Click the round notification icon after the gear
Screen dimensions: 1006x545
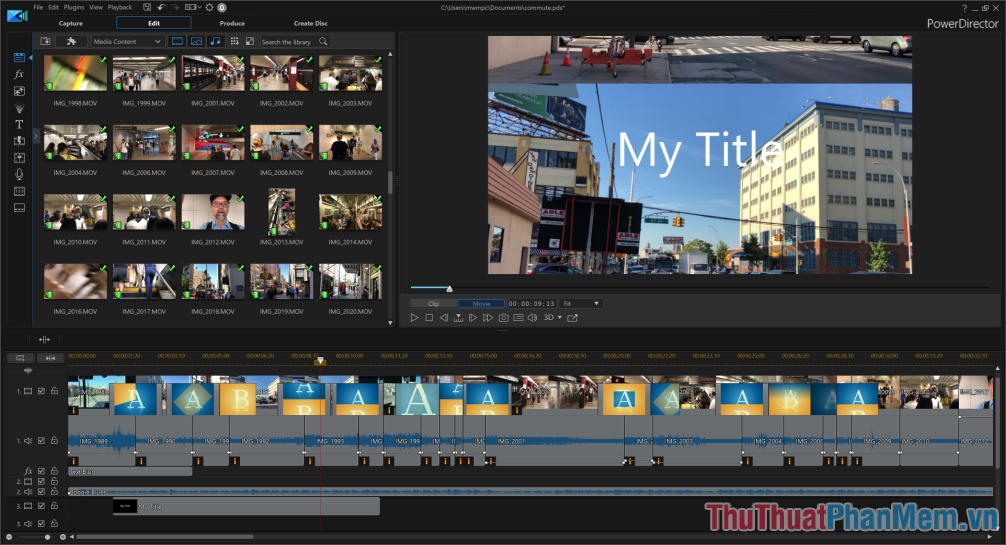pos(222,7)
